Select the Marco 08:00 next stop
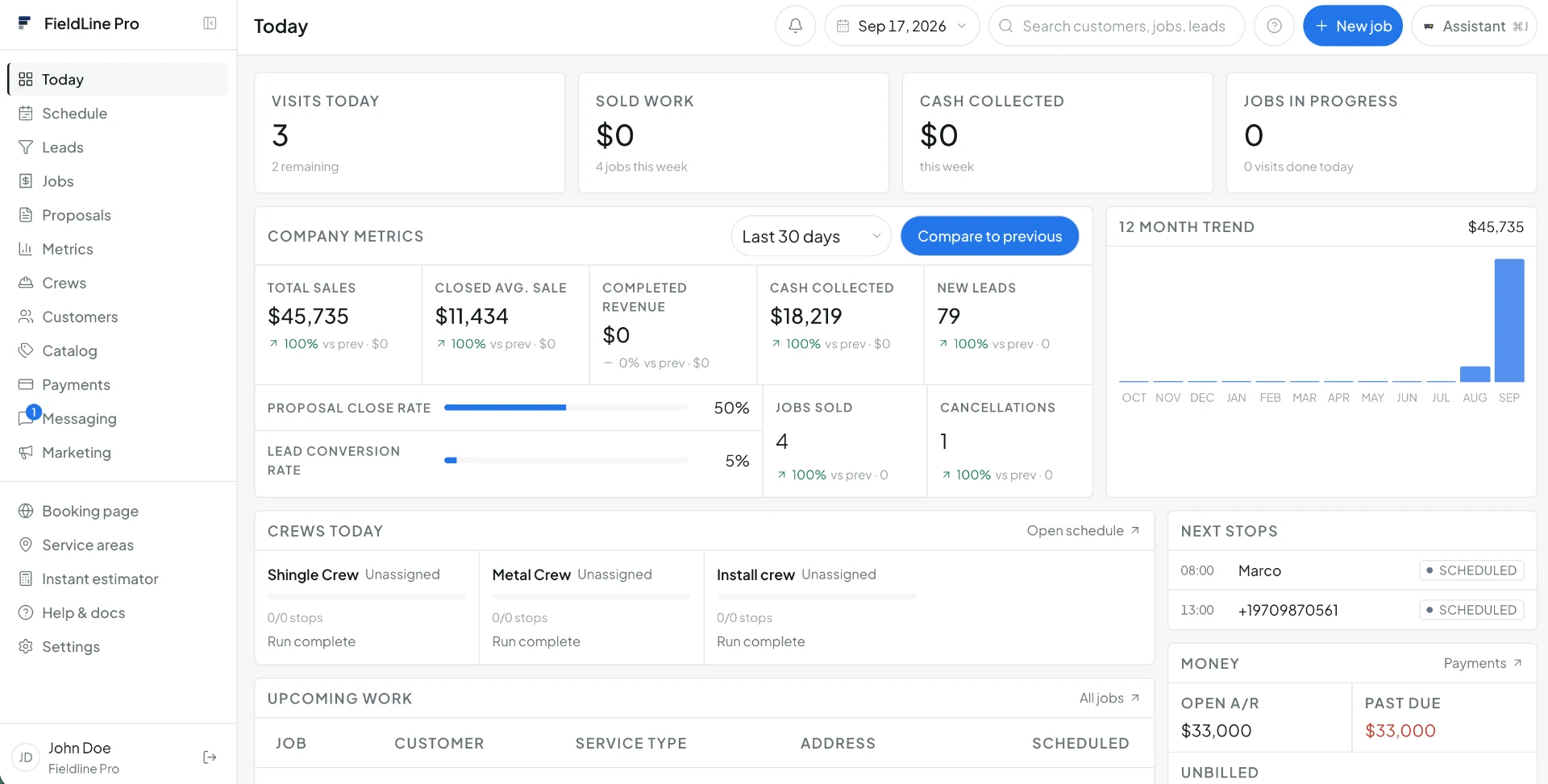The image size is (1548, 784). point(1351,570)
